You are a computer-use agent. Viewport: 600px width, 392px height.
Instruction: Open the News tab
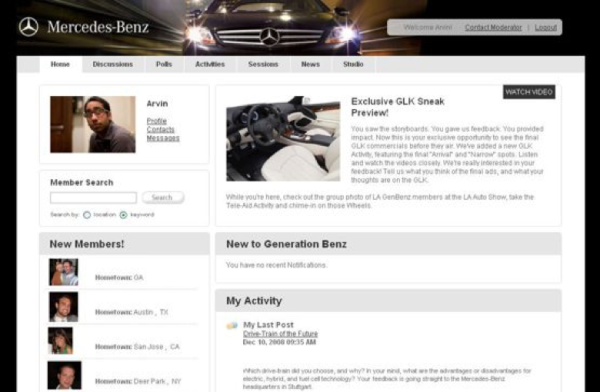(x=310, y=64)
